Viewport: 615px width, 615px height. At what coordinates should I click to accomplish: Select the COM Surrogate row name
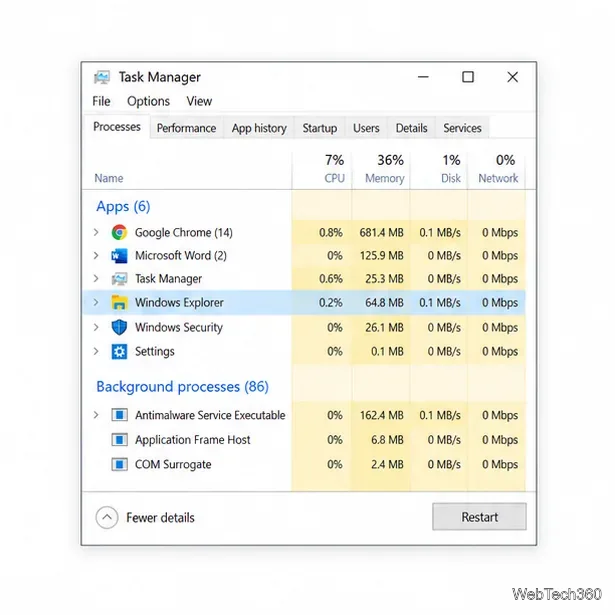[173, 464]
